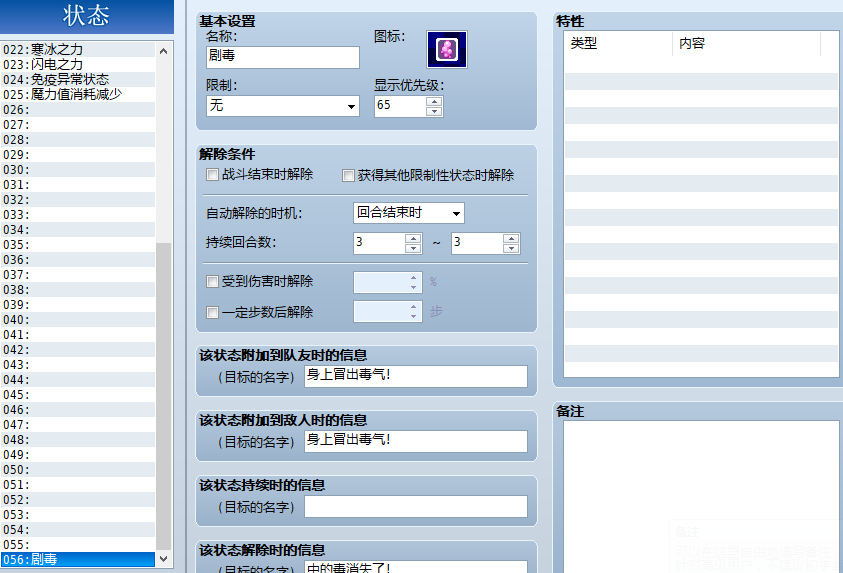Open the 限制 dropdown showing 无
843x573 pixels.
[283, 106]
